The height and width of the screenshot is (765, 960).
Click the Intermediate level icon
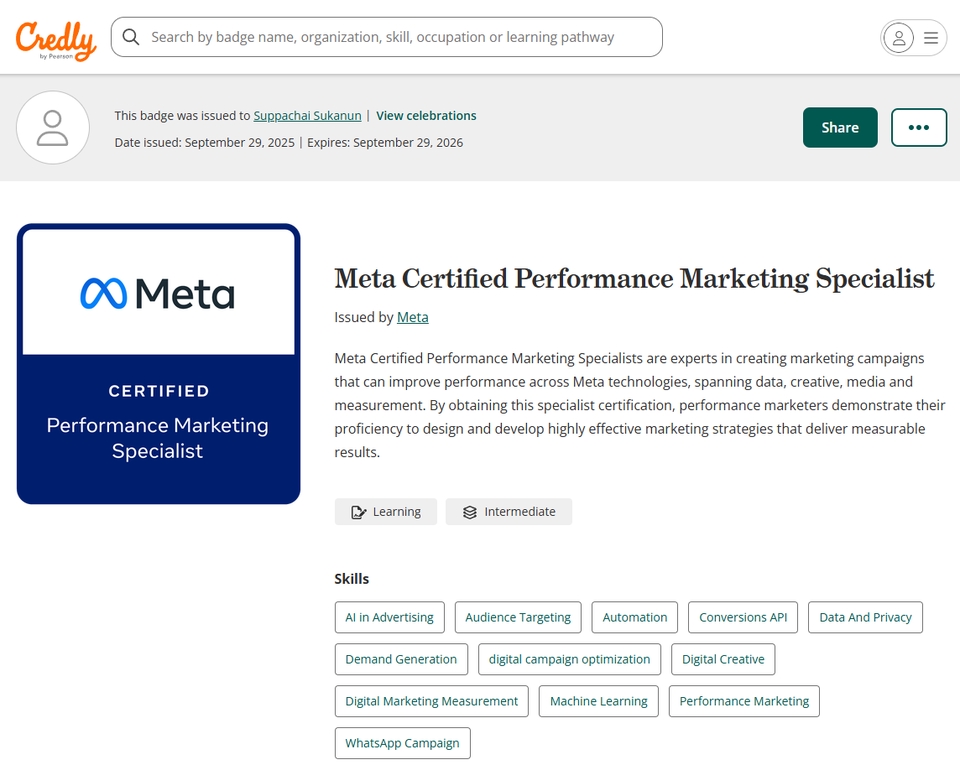[x=470, y=512]
